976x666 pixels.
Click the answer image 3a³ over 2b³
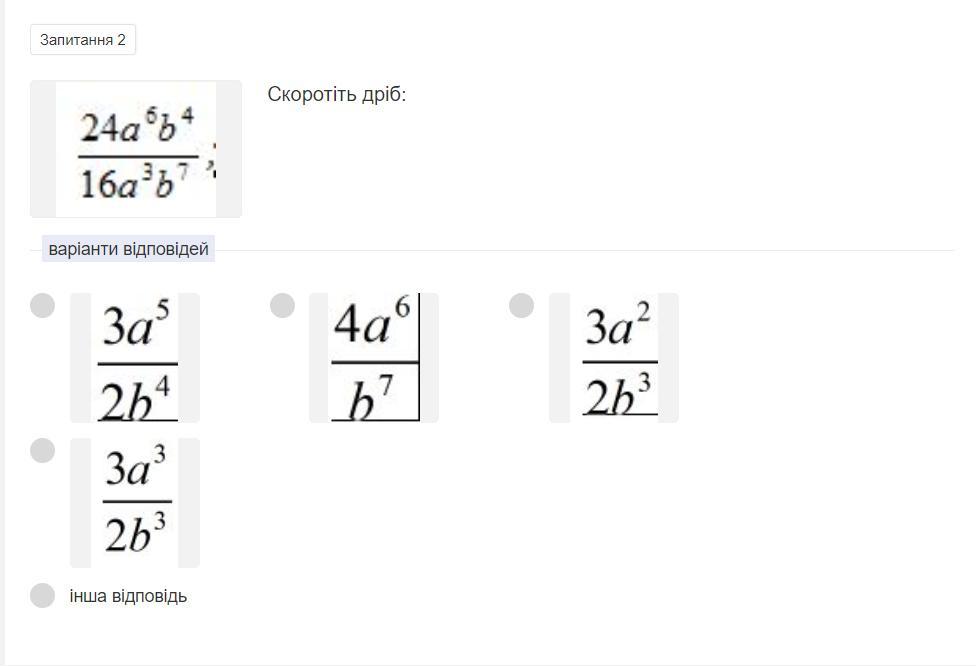coord(135,503)
